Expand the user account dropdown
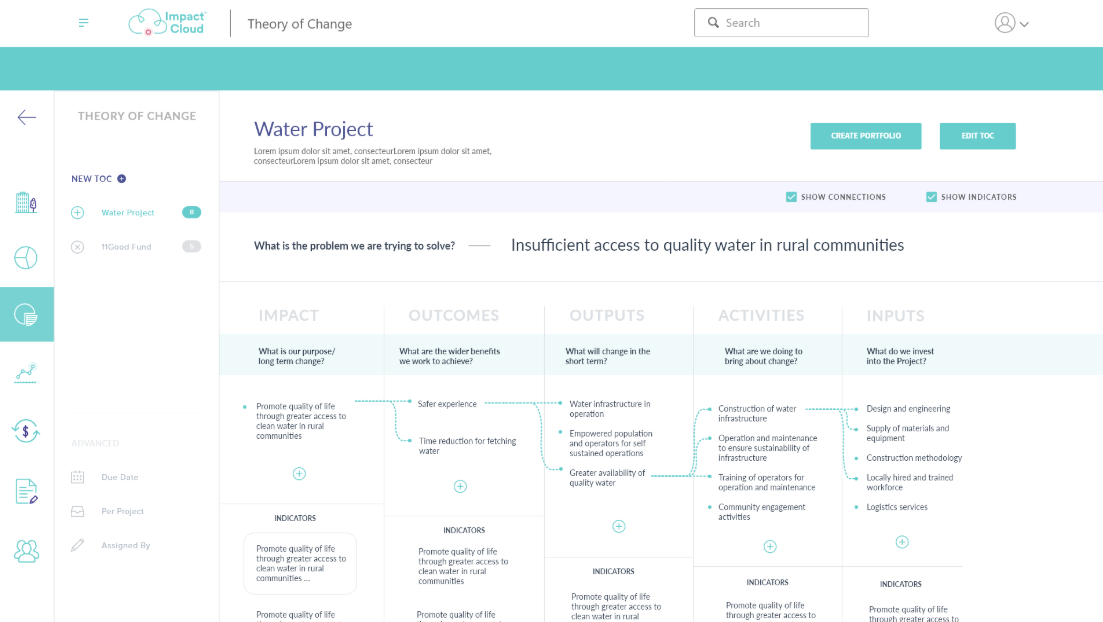The height and width of the screenshot is (622, 1103). [1011, 23]
